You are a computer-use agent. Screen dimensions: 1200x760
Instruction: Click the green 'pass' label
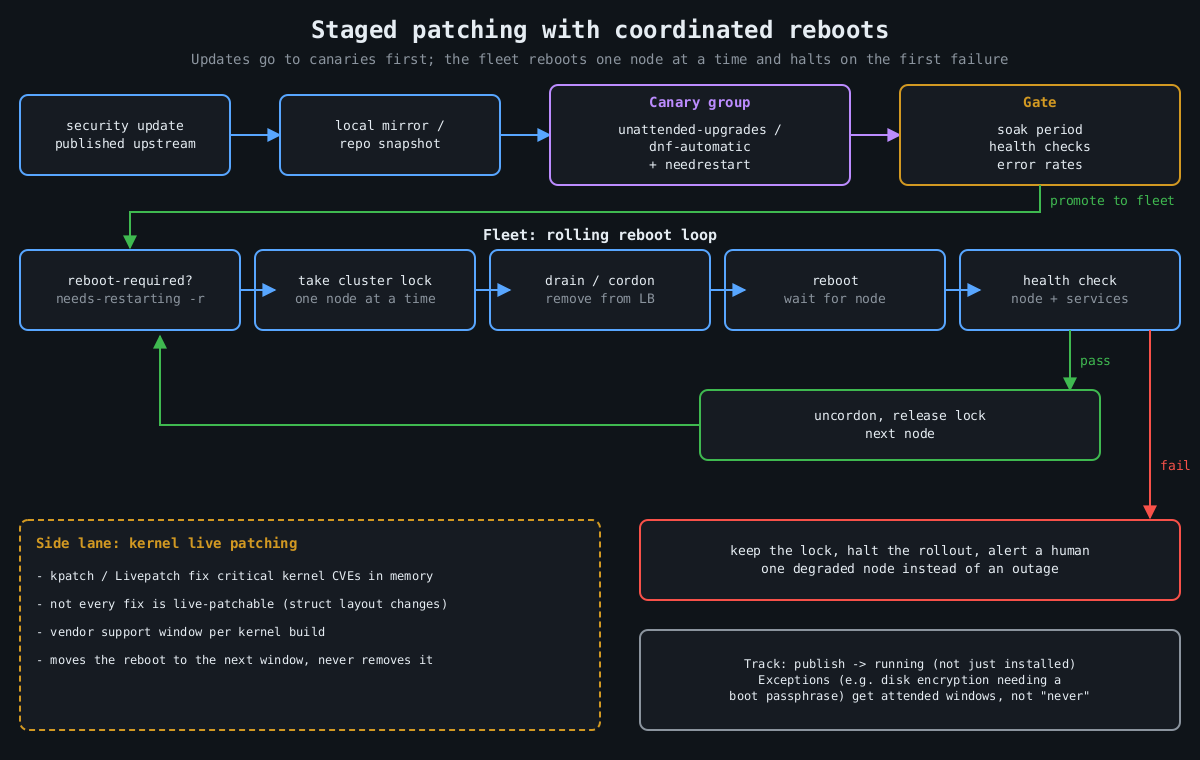[x=1095, y=361]
